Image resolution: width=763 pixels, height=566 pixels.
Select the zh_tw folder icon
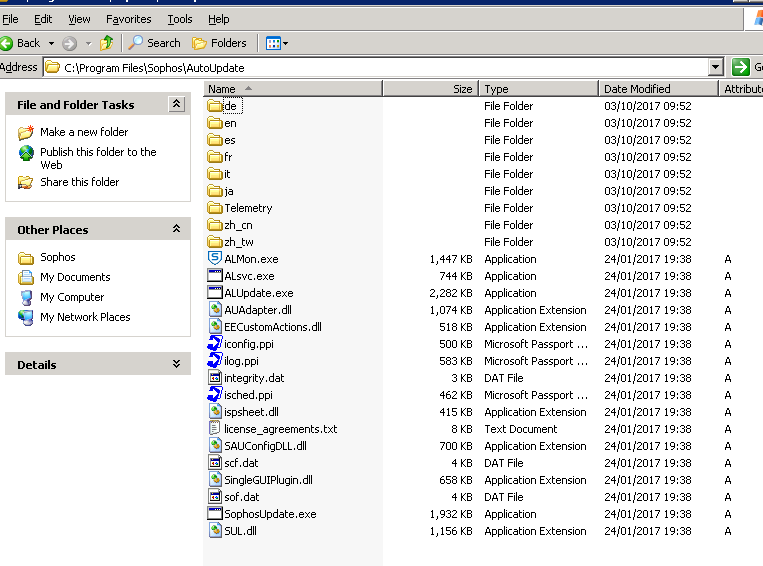[x=214, y=242]
